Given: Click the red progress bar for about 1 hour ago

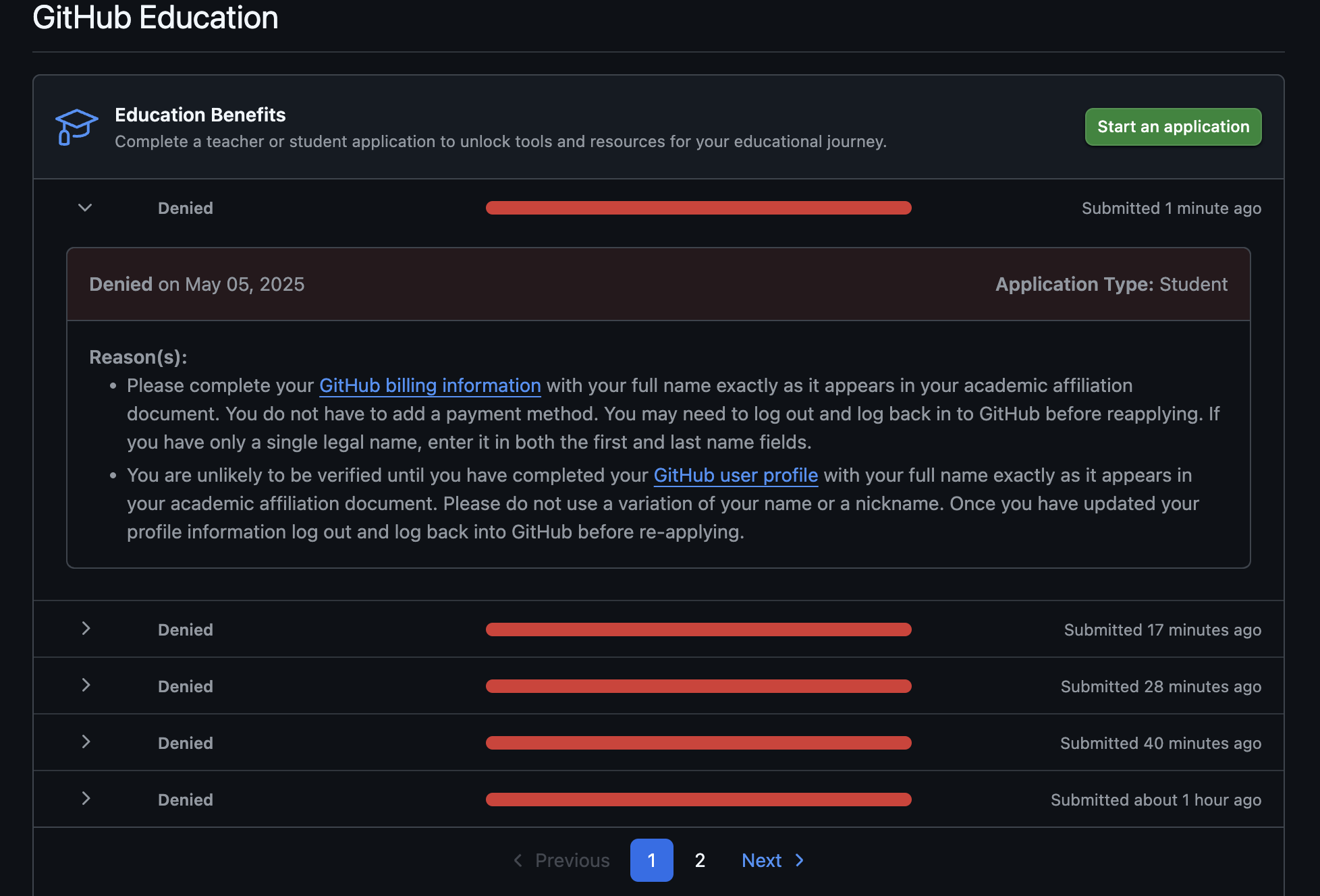Looking at the screenshot, I should tap(698, 800).
